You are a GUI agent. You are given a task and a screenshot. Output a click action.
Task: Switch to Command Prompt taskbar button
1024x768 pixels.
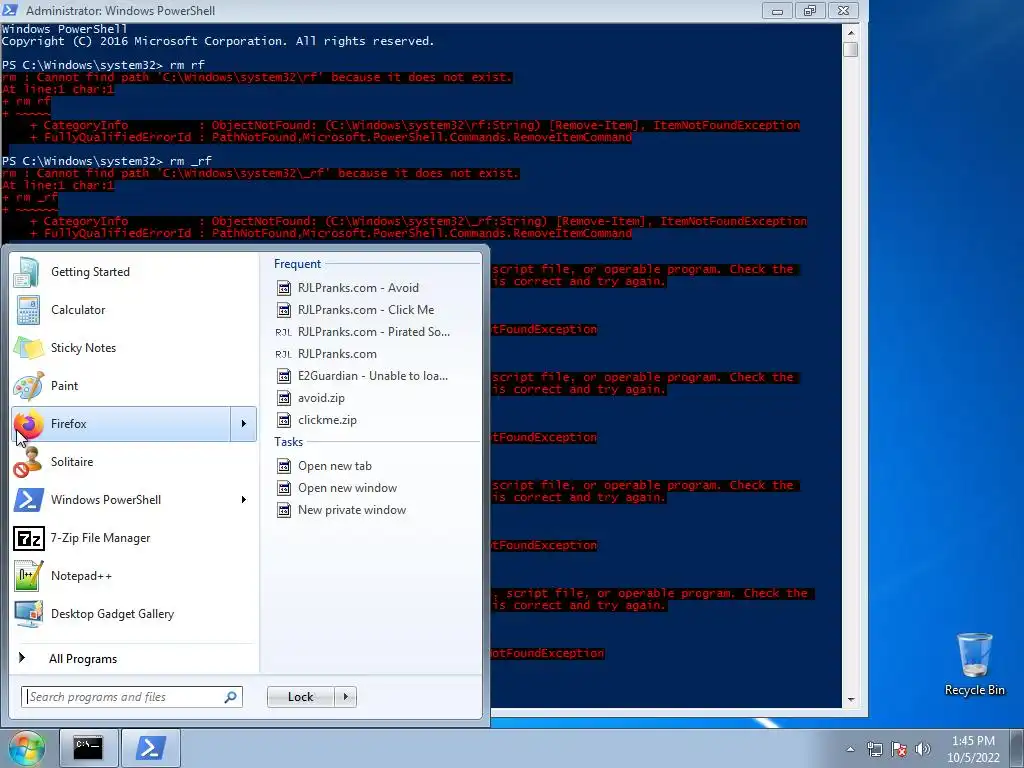tap(89, 748)
